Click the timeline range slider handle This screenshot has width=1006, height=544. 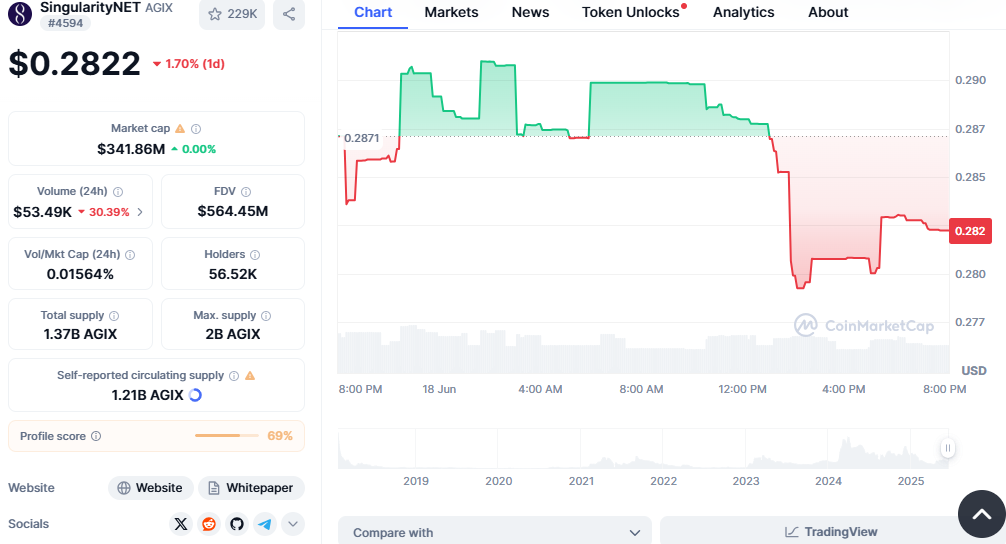948,448
